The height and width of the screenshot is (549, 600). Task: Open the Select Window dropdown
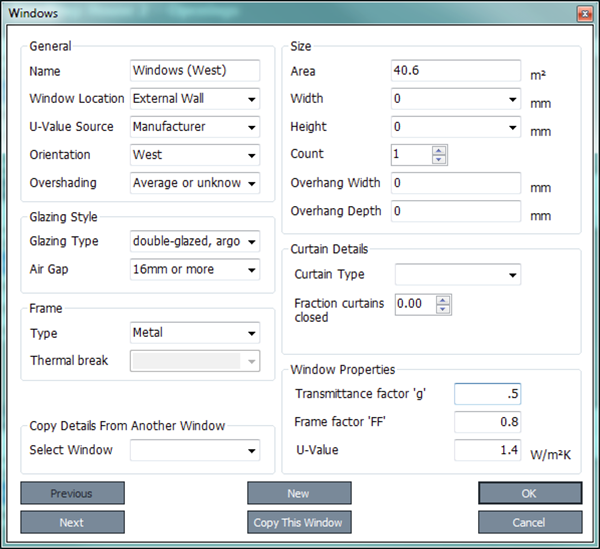point(195,450)
